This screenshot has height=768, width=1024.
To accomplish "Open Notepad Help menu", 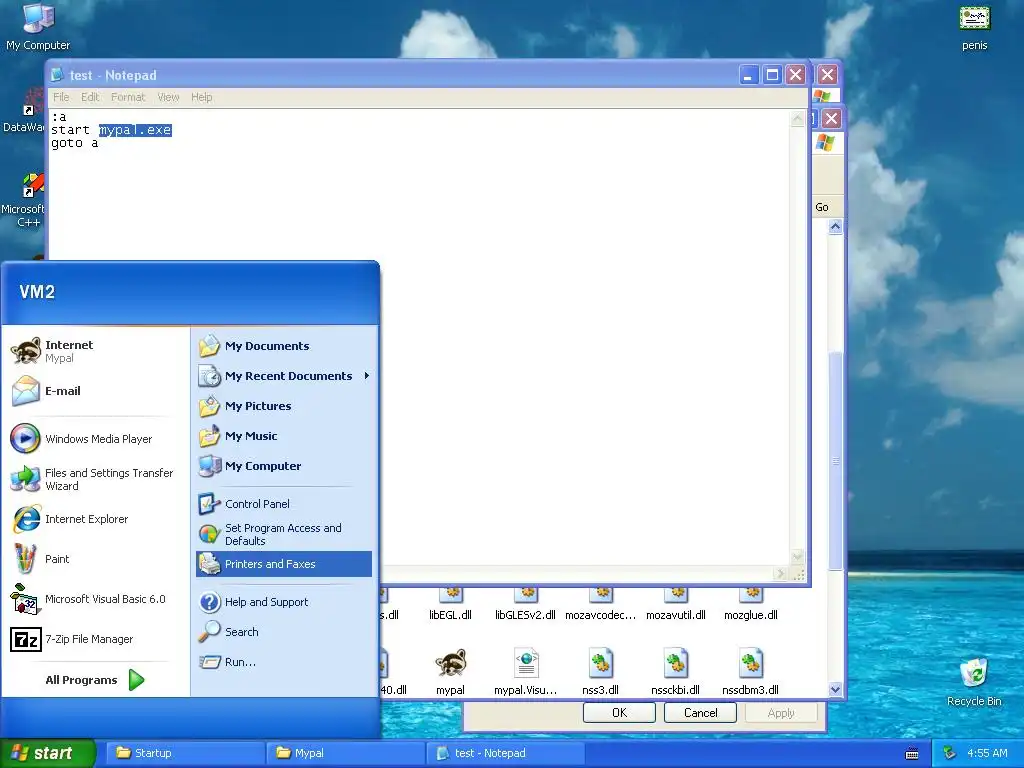I will [x=202, y=97].
